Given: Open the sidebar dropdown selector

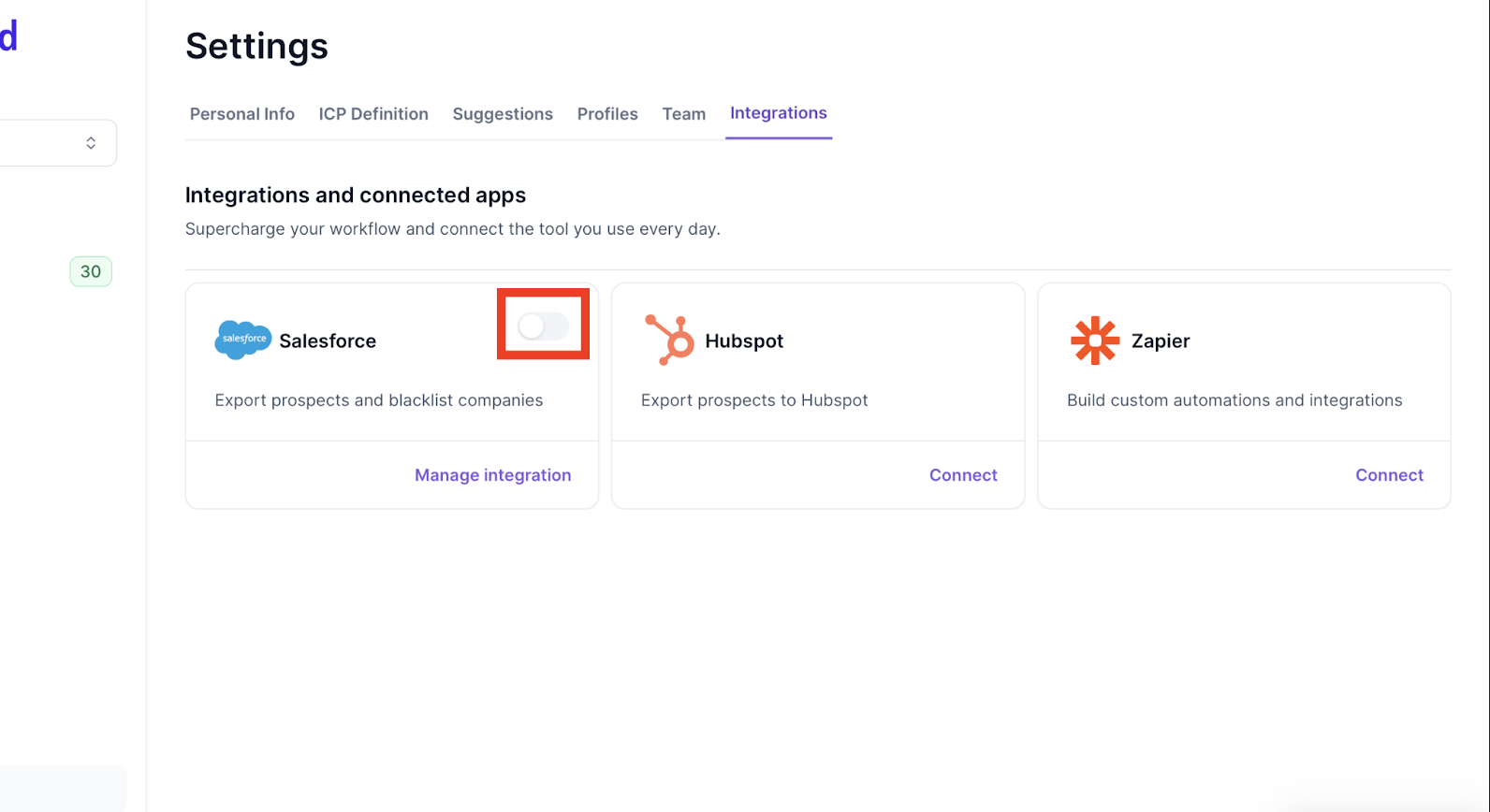Looking at the screenshot, I should tap(58, 143).
